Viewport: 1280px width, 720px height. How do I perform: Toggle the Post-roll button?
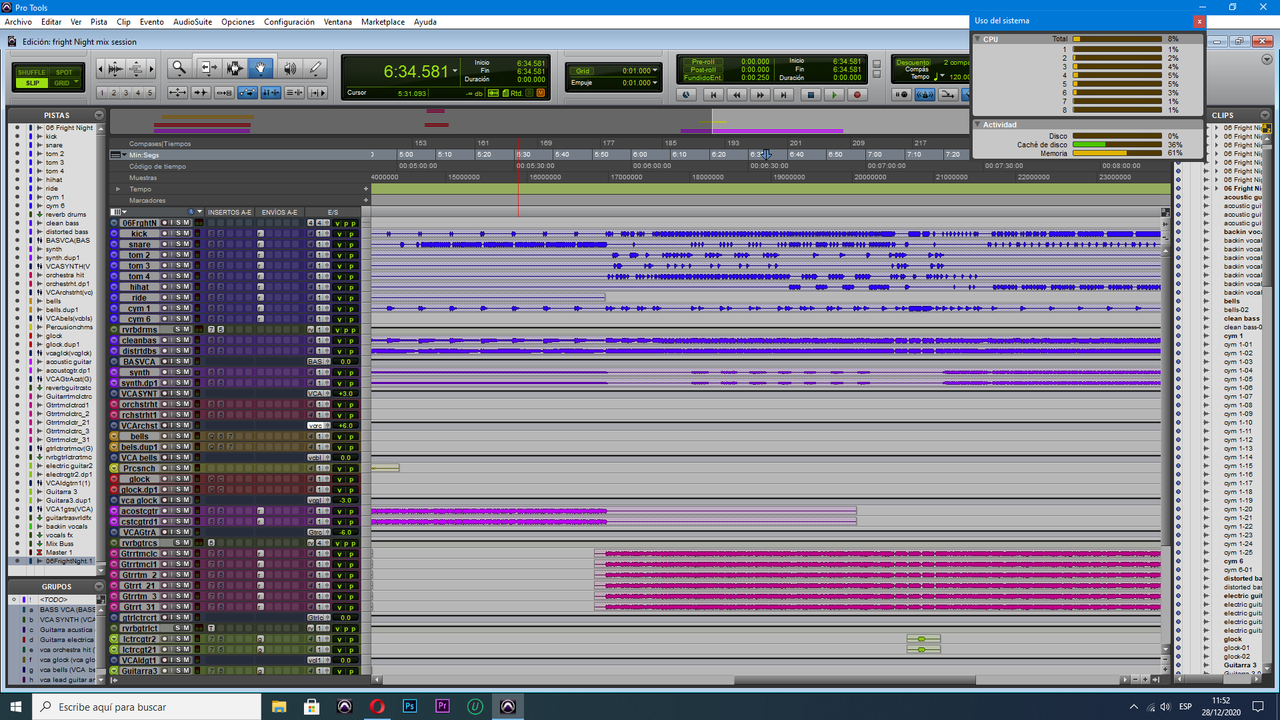(x=703, y=70)
